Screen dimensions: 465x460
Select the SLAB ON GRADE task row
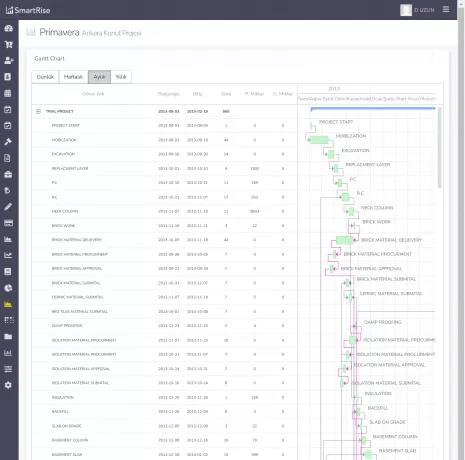(x=165, y=426)
